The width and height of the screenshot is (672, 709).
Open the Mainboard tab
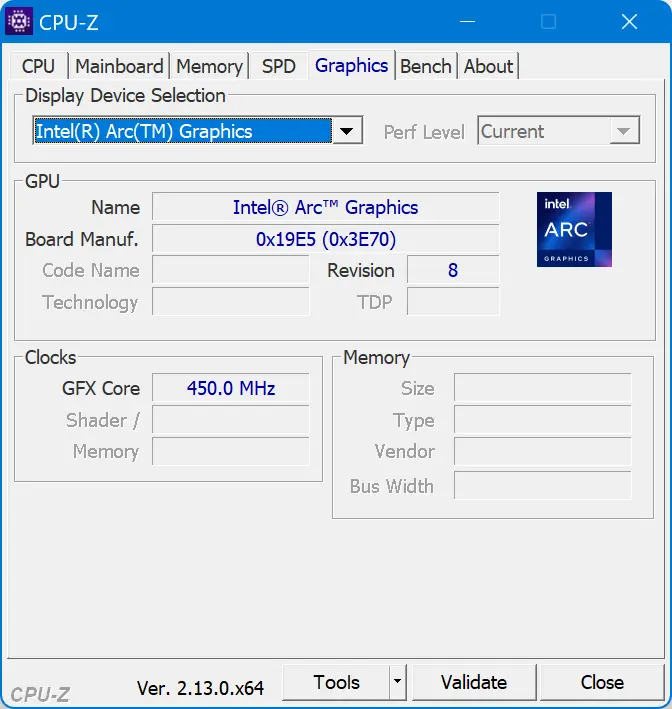click(119, 66)
